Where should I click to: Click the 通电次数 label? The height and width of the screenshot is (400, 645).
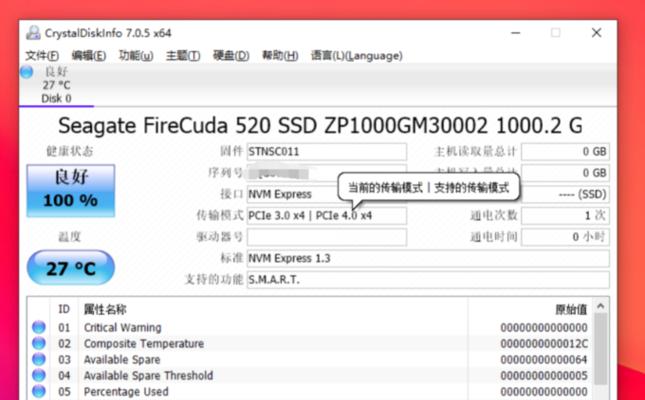point(494,215)
